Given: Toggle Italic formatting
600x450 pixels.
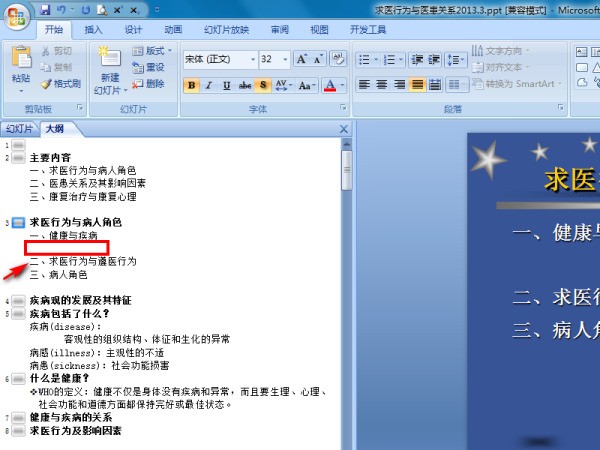Looking at the screenshot, I should coord(209,85).
